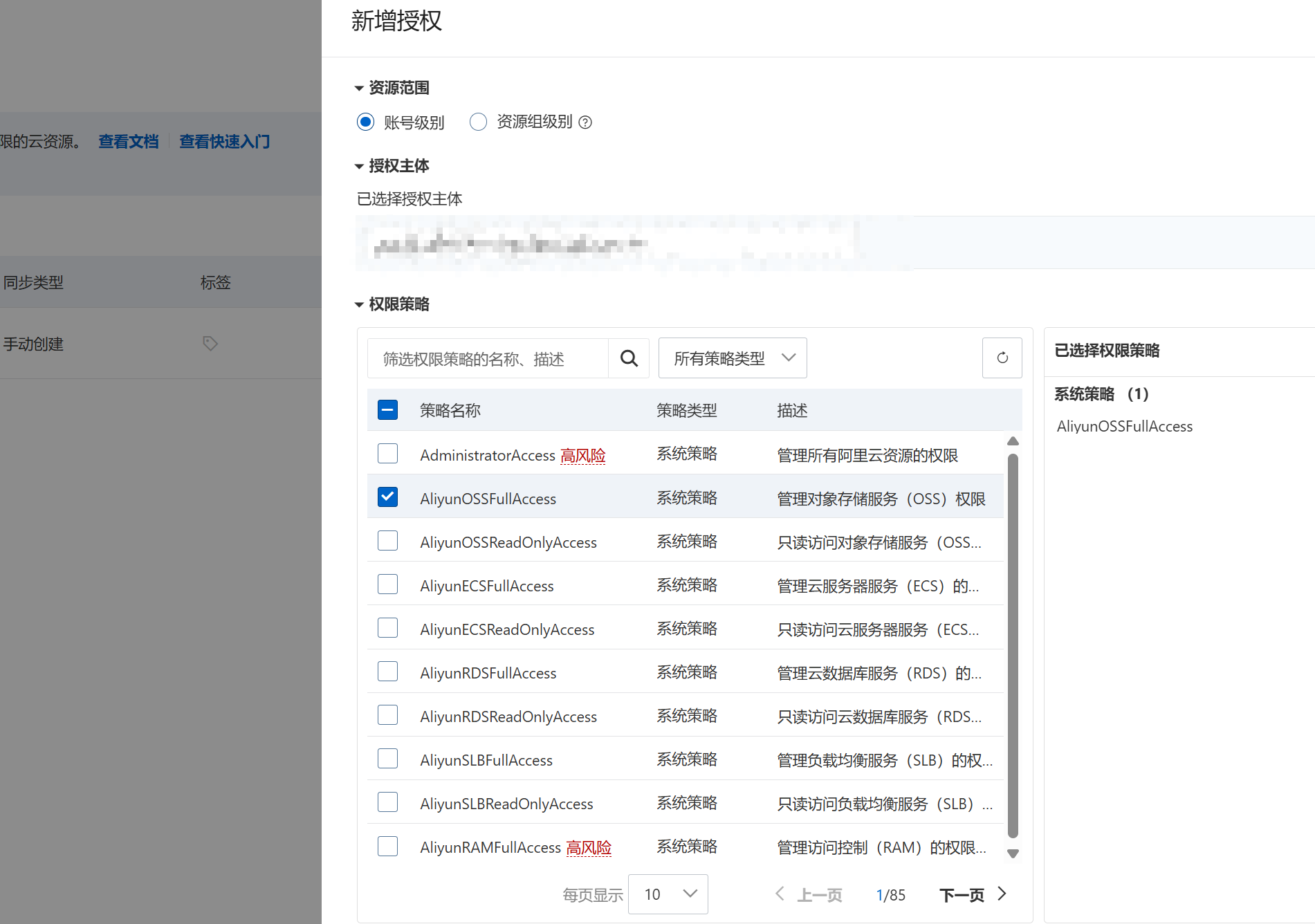Viewport: 1315px width, 924px height.
Task: Click the AliyunSLBFullAccess policy name
Action: point(486,761)
